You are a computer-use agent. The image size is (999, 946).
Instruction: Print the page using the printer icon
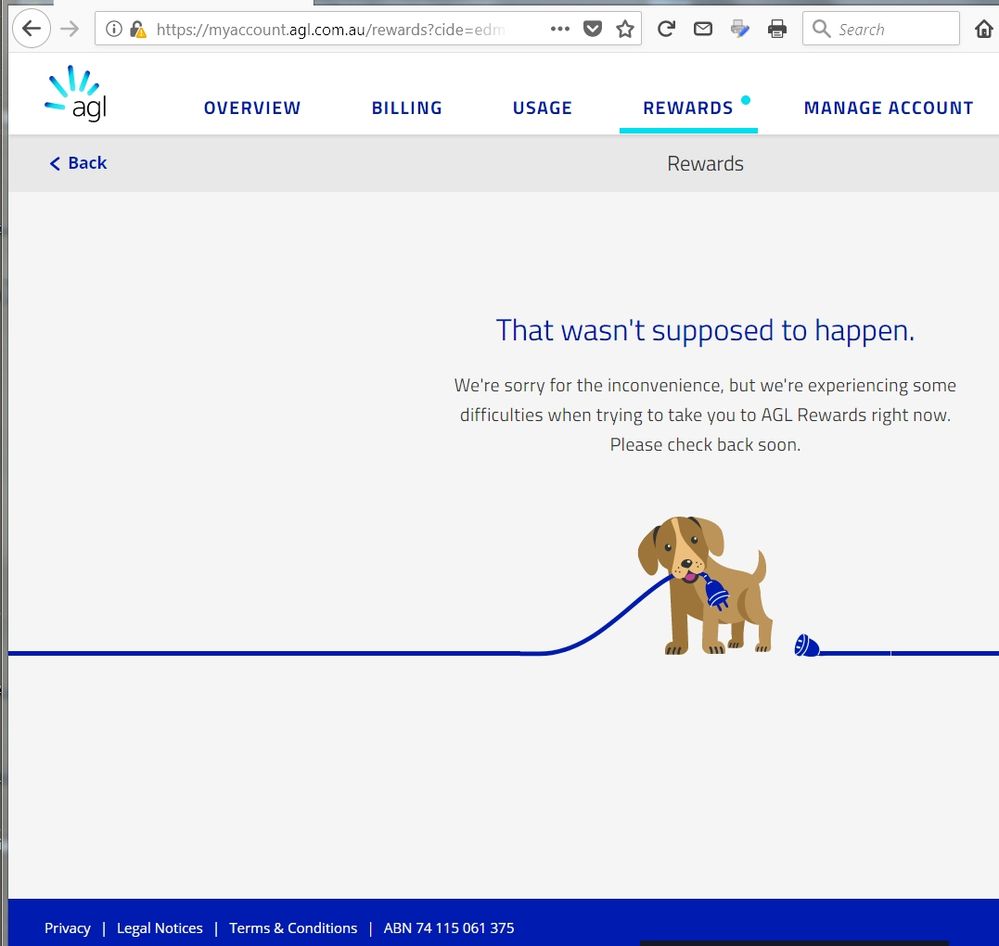point(777,29)
